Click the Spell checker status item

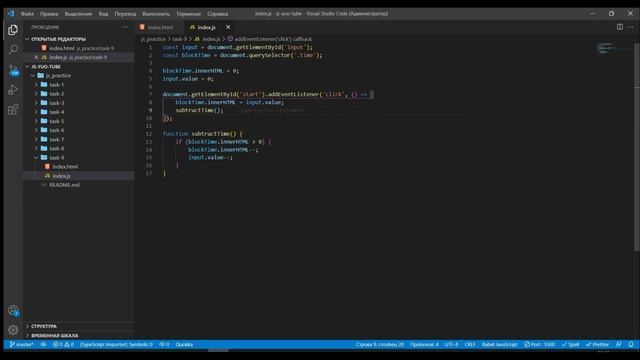[570, 344]
